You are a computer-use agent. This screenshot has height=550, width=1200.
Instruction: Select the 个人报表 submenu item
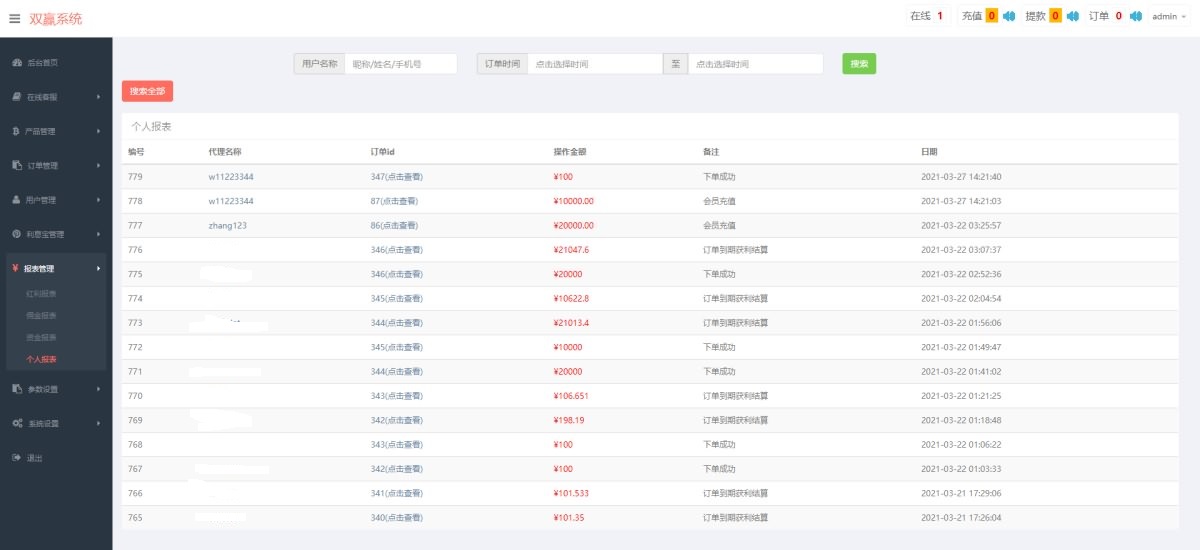41,359
